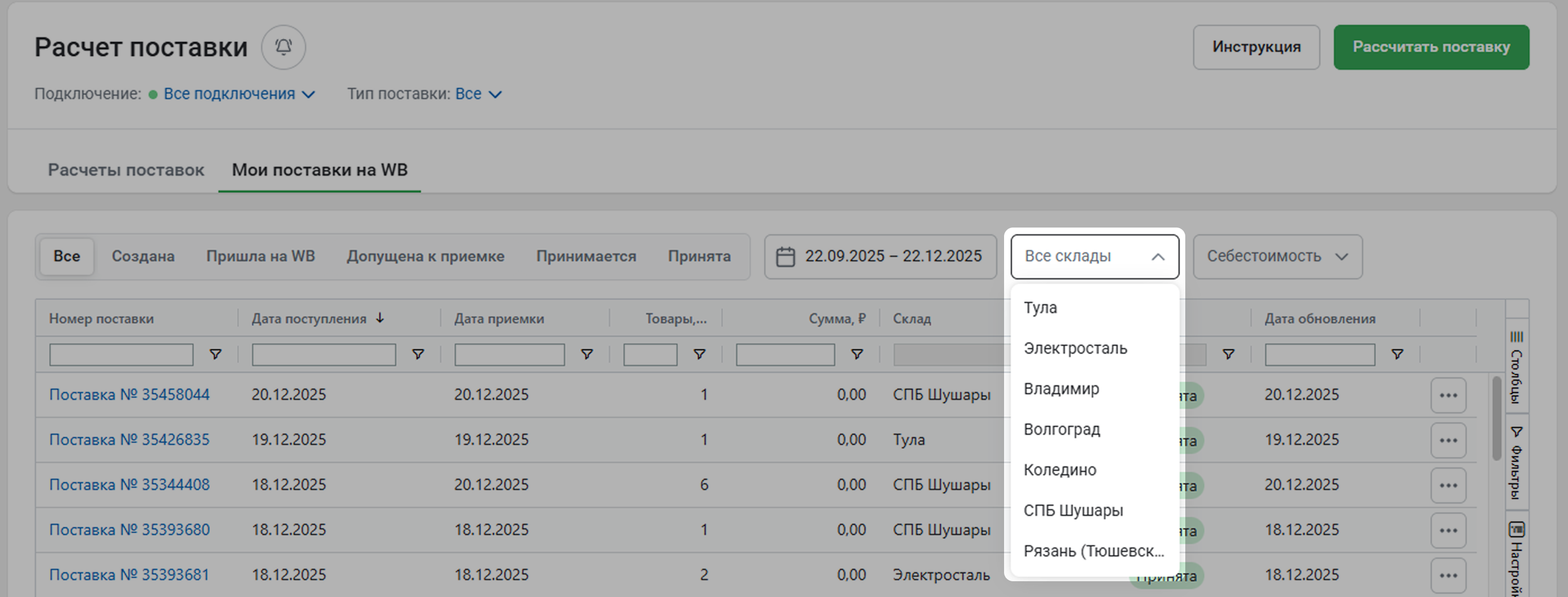Open Поставка № 35426835 link
This screenshot has width=1568, height=597.
click(129, 440)
